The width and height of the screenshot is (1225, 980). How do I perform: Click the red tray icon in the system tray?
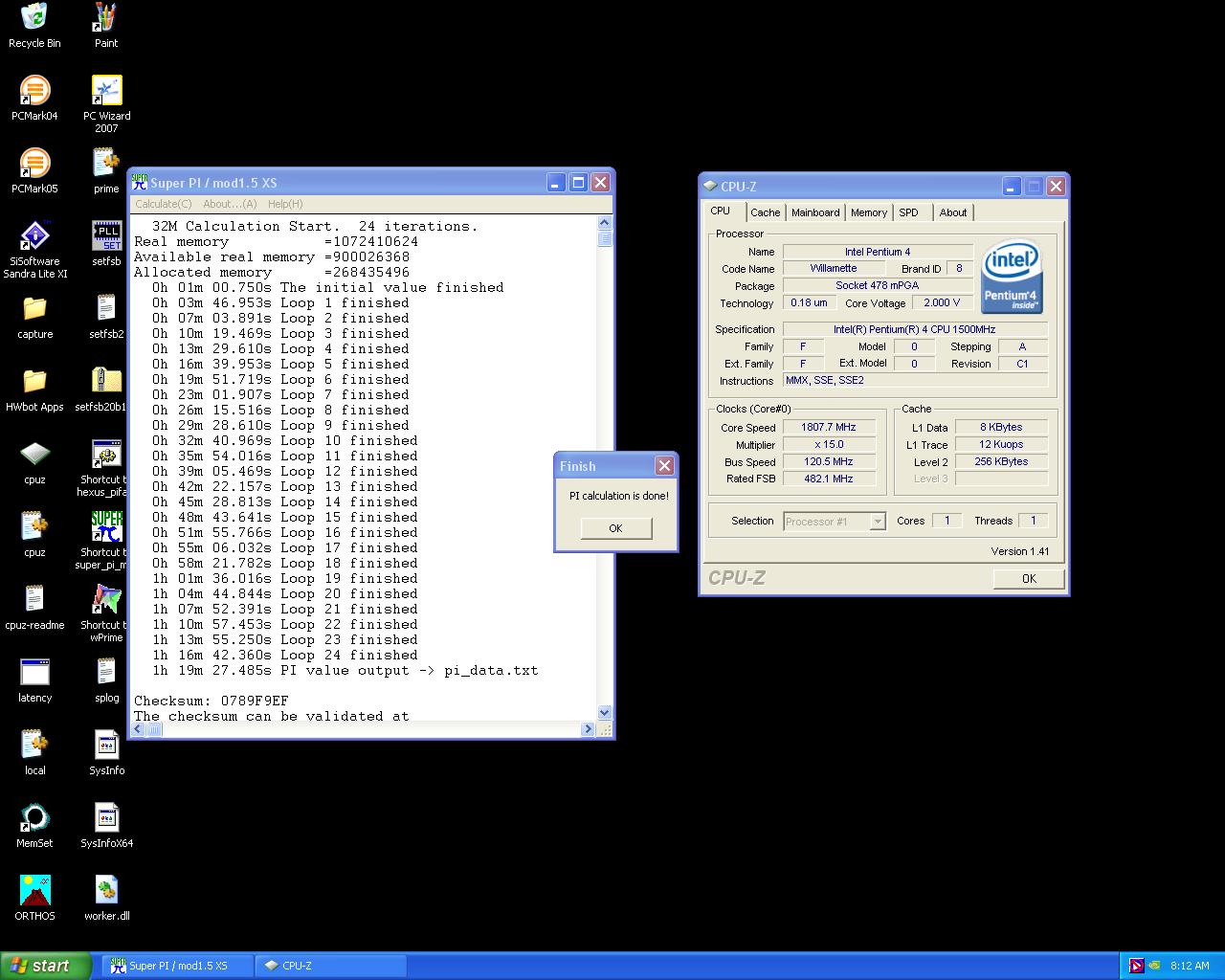click(1136, 966)
